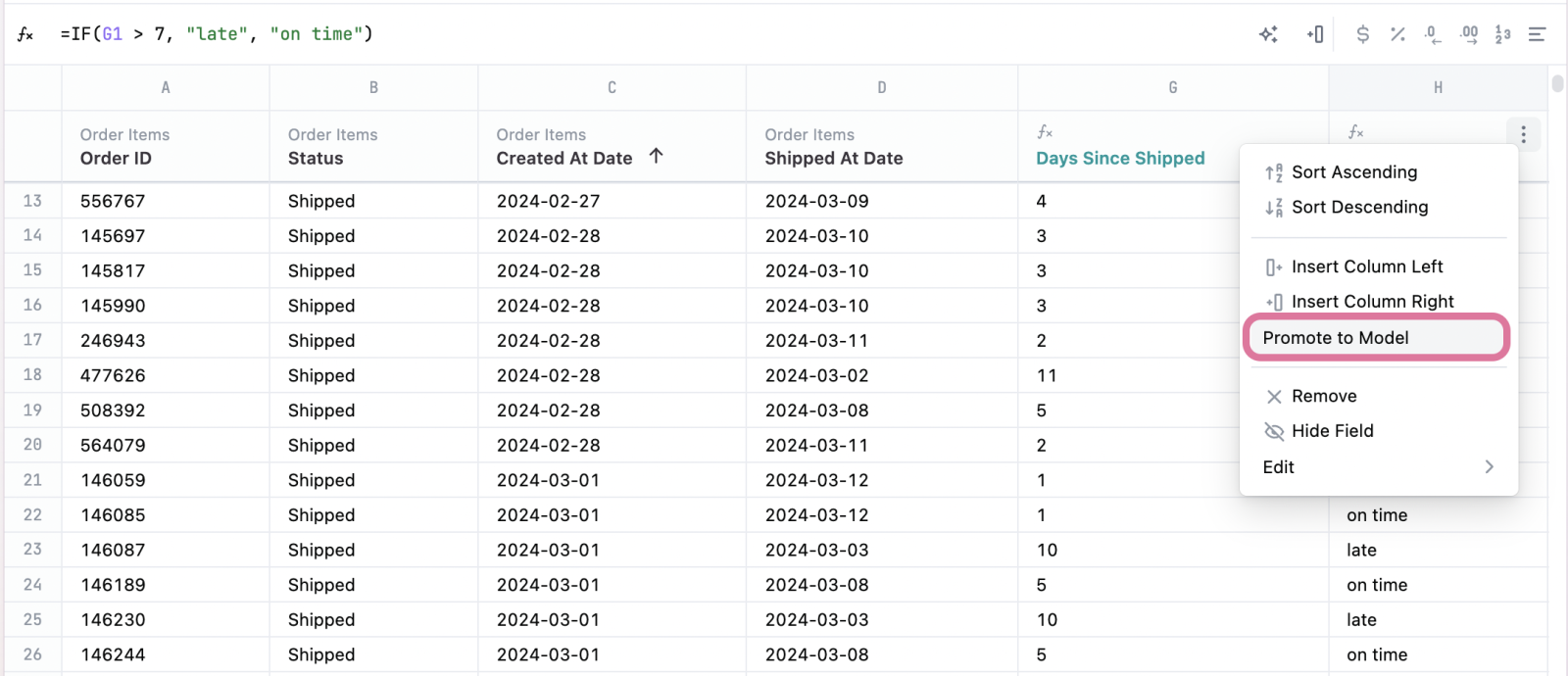
Task: Select row number 13
Action: coord(32,201)
